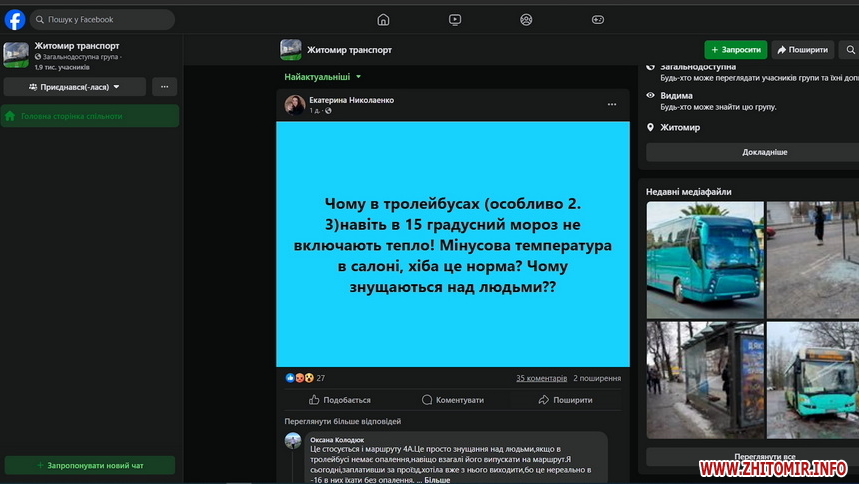Open the Watch video icon
Viewport: 859px width, 484px height.
[x=455, y=20]
